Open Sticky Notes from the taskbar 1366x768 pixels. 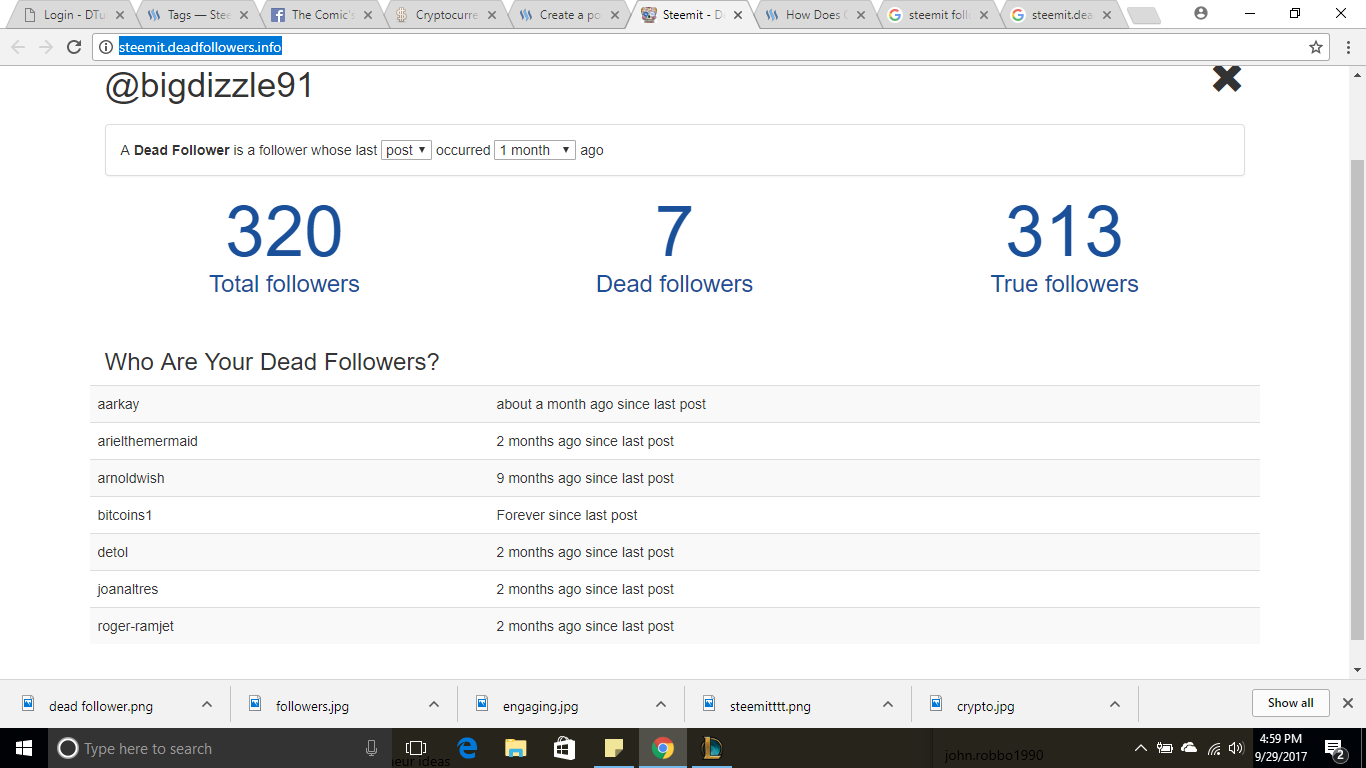(613, 748)
